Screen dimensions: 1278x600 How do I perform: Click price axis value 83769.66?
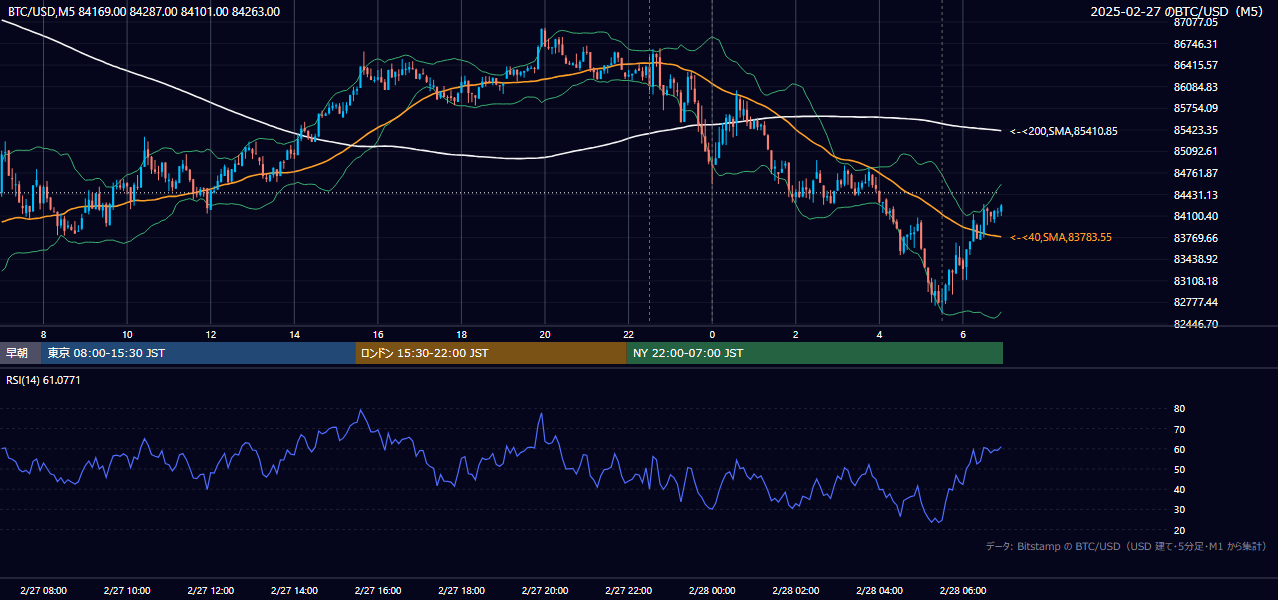click(x=1195, y=238)
